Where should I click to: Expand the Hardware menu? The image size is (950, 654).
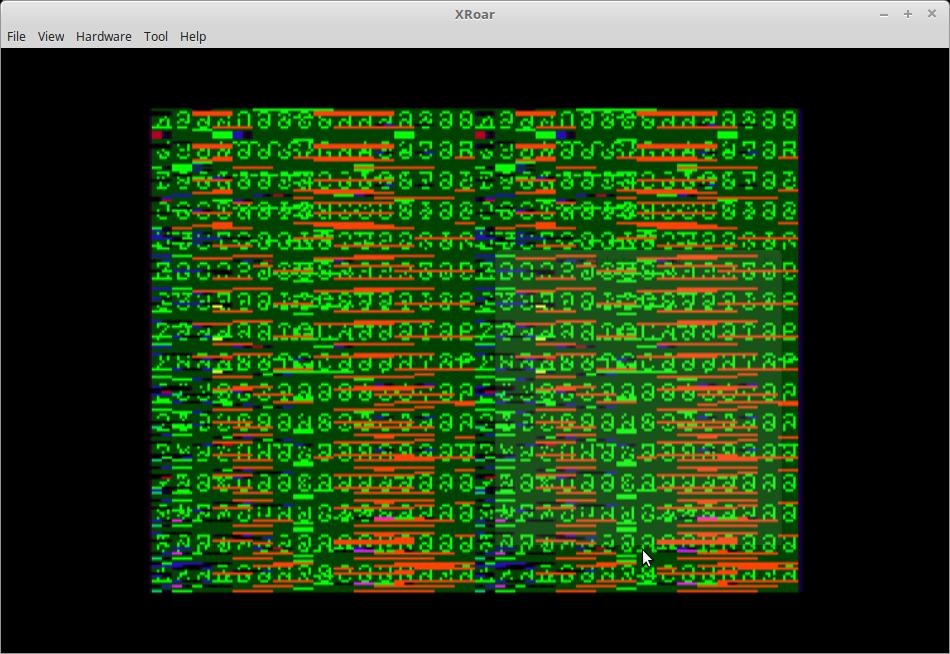[x=103, y=36]
